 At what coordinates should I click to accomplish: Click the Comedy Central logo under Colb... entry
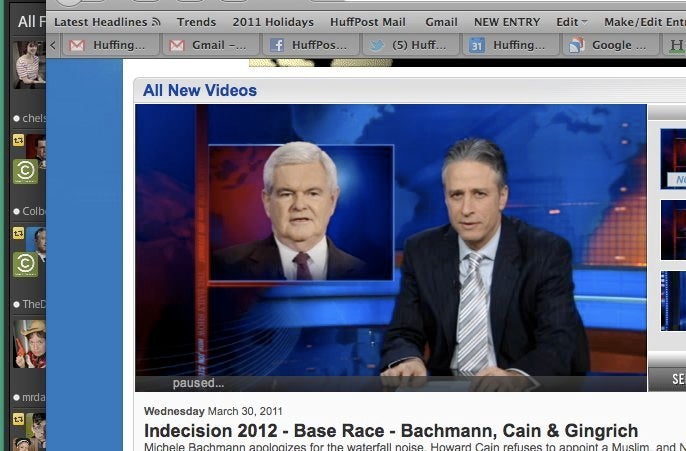click(25, 264)
